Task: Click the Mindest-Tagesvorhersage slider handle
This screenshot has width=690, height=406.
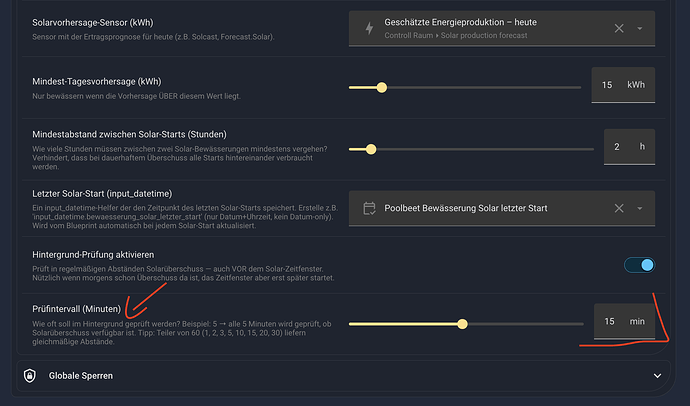Action: [382, 88]
